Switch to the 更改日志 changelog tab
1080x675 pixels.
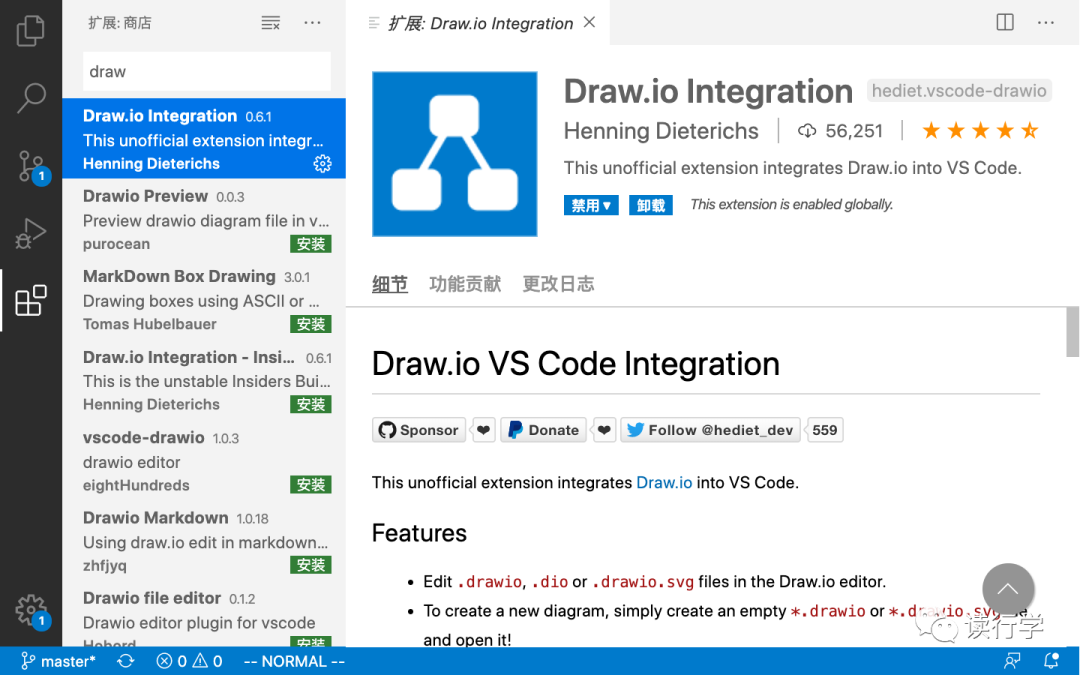click(558, 284)
